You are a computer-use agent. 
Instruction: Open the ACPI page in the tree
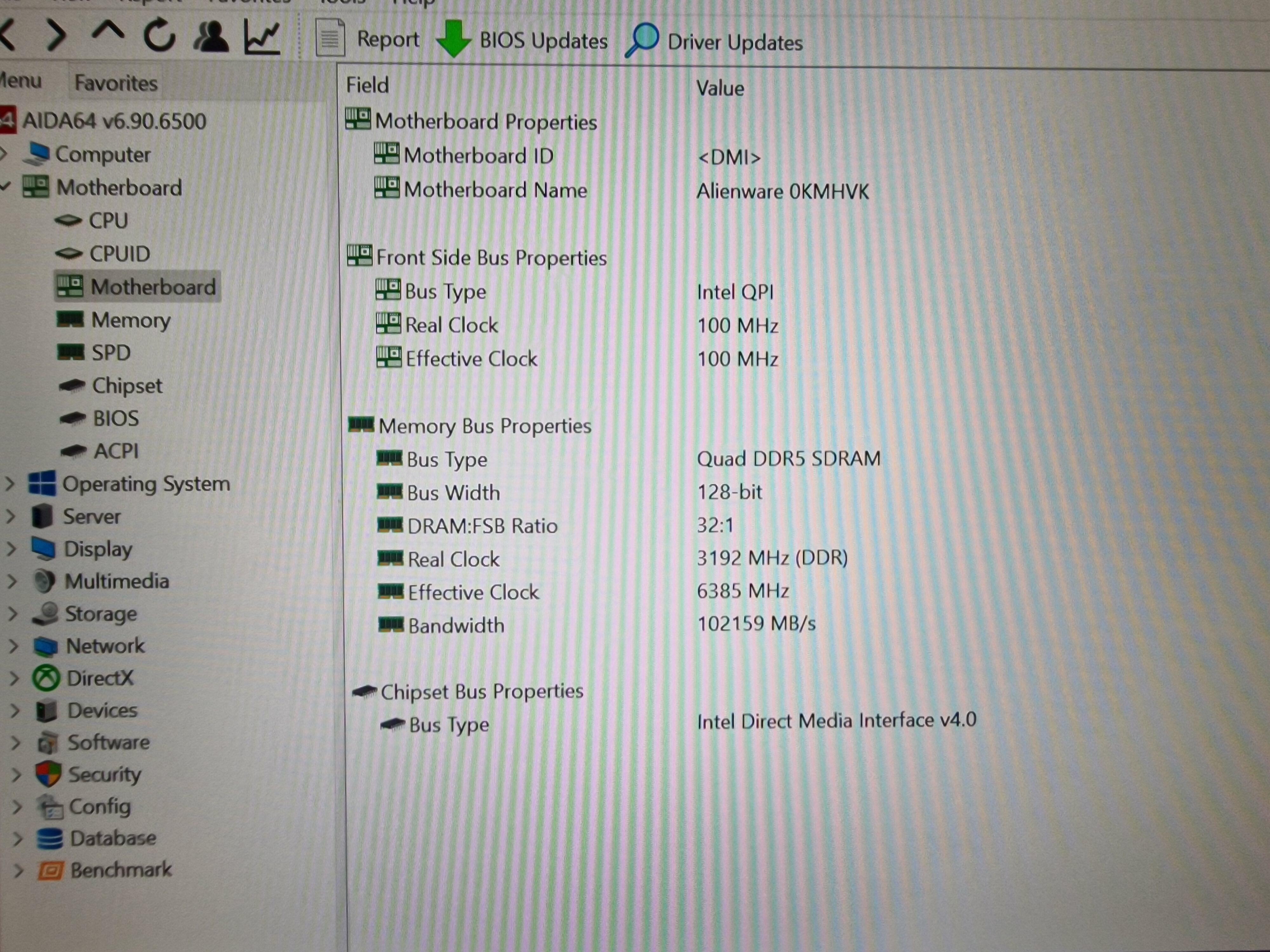[x=116, y=451]
